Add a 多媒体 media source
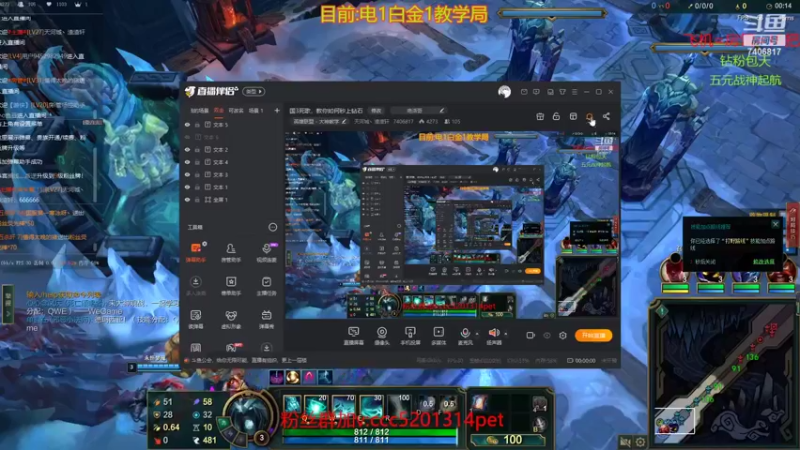This screenshot has height=450, width=800. (x=438, y=336)
